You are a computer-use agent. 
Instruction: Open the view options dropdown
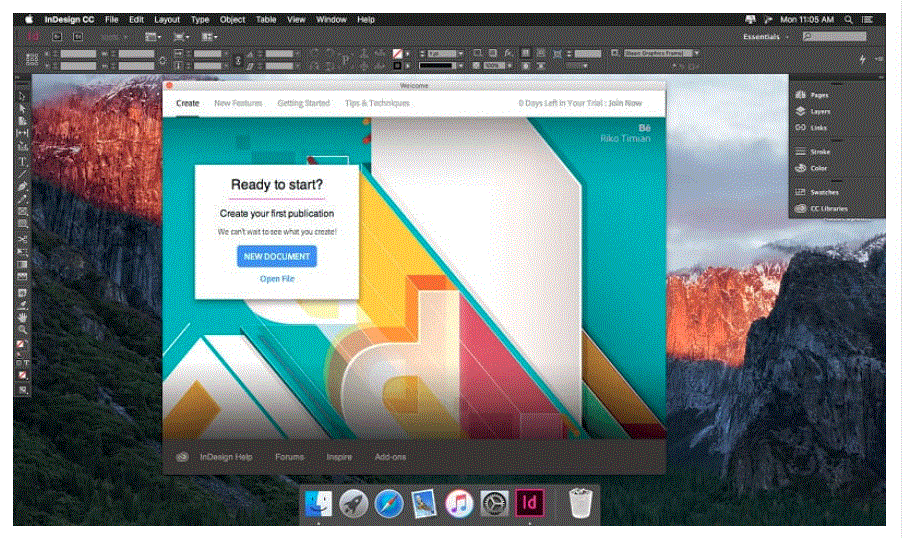[x=153, y=37]
